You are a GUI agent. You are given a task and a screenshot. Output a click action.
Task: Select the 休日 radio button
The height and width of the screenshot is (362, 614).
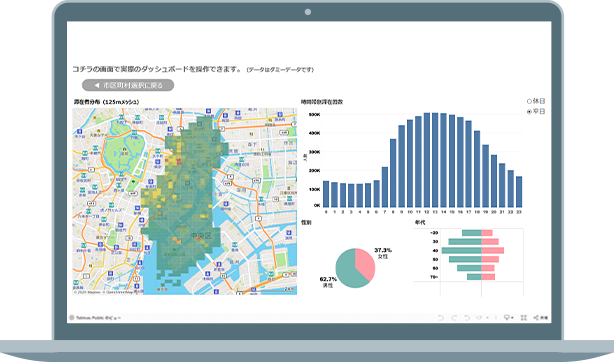[529, 101]
